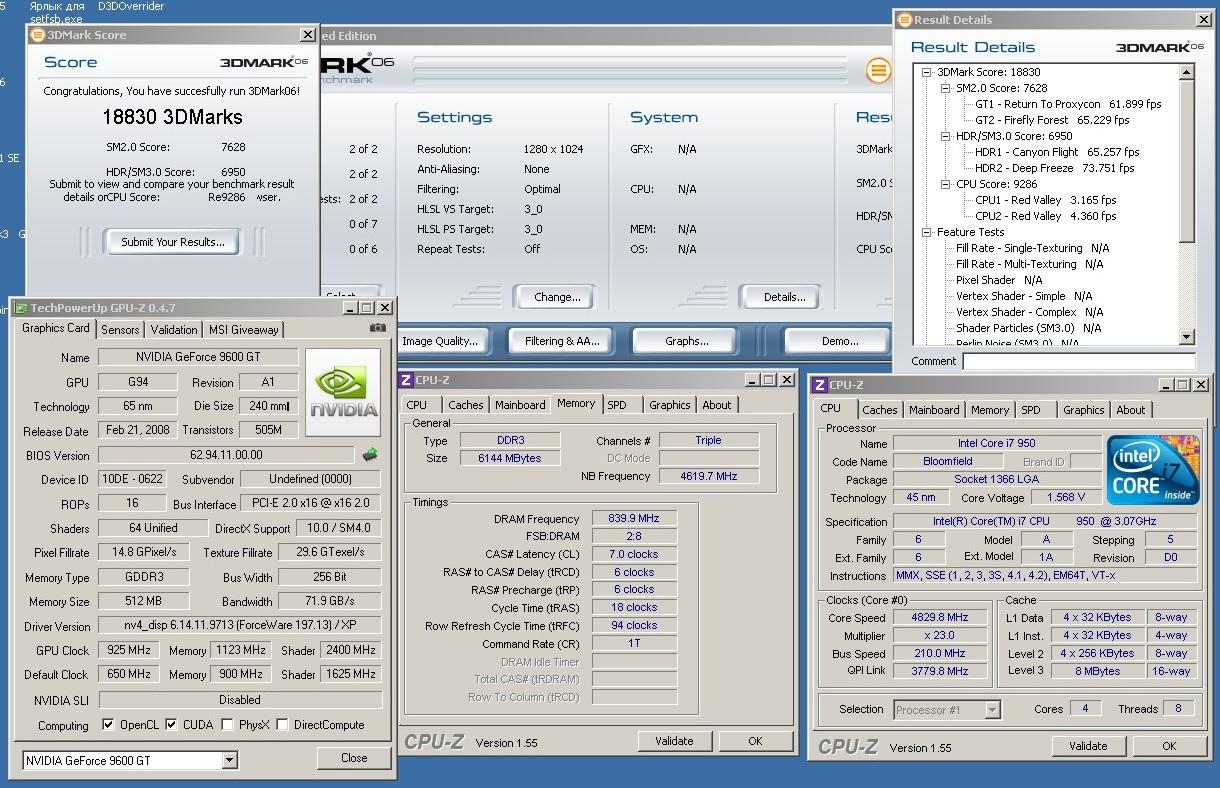
Task: Click the Close button in GPU-Z
Action: pos(354,758)
